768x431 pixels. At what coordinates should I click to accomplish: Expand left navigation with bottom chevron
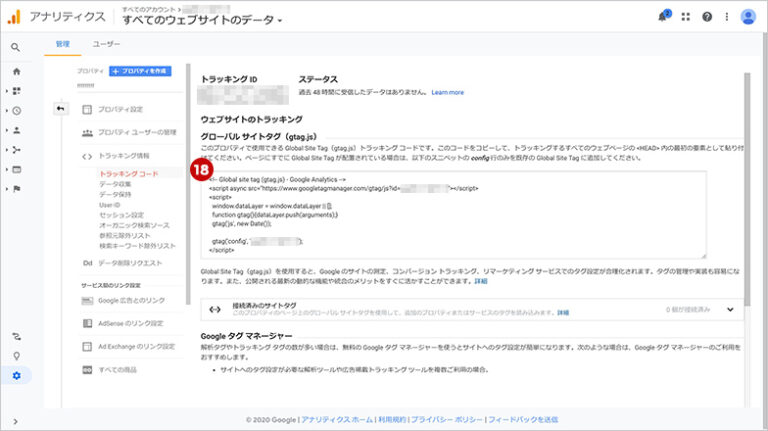coord(16,421)
